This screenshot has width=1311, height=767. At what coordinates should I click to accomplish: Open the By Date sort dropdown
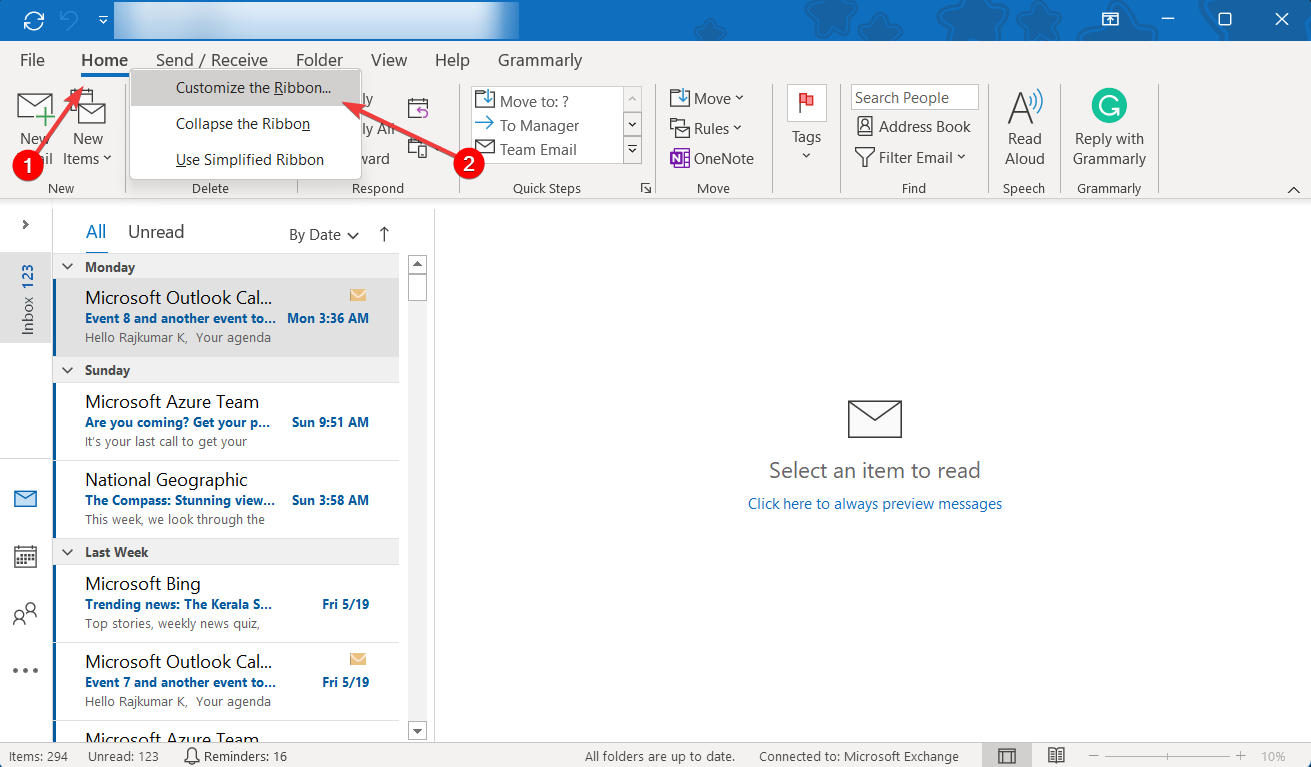pyautogui.click(x=324, y=235)
